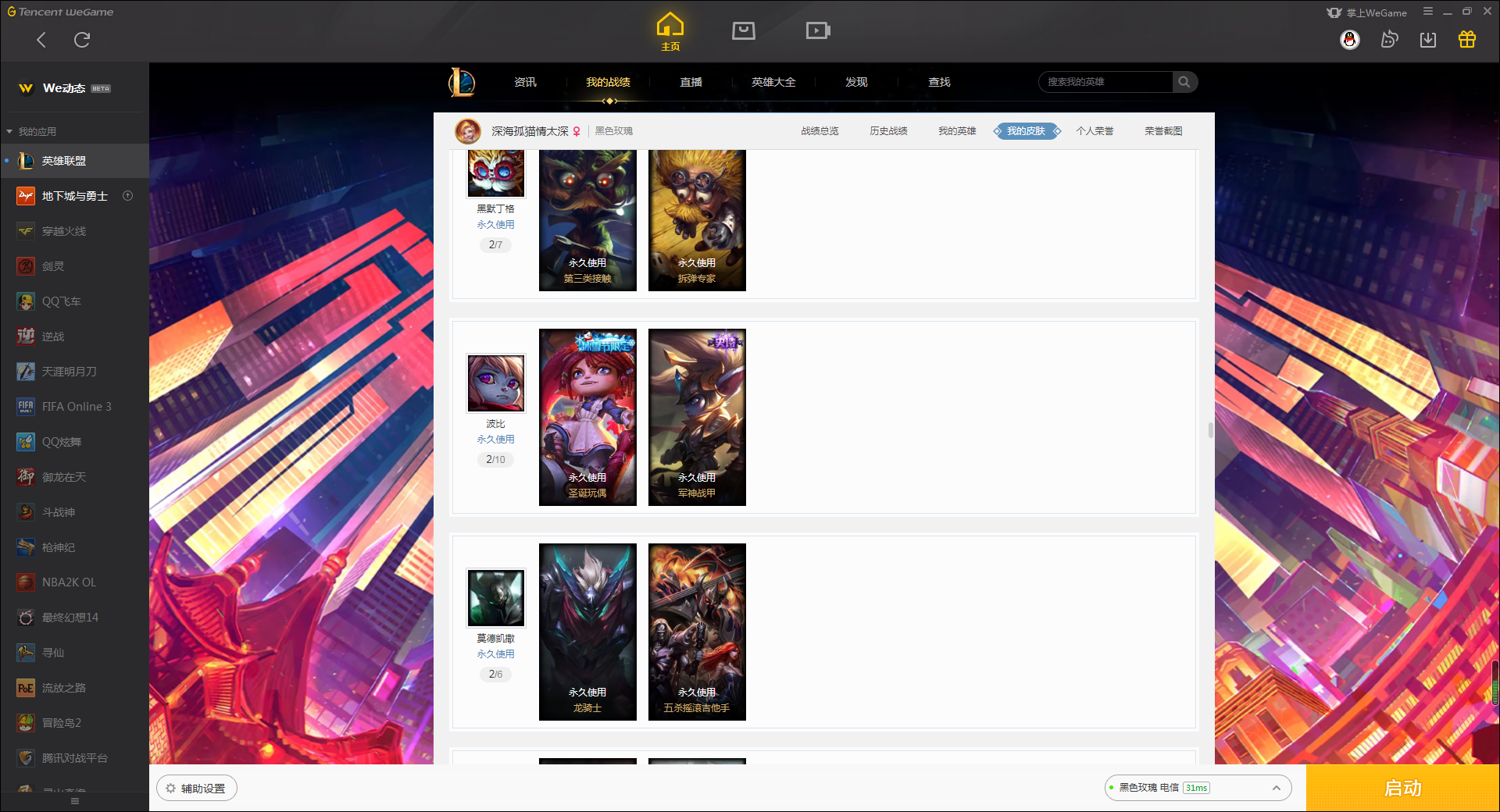The width and height of the screenshot is (1500, 812).
Task: Select 天涯明月刀 game icon in sidebar
Action: click(26, 372)
